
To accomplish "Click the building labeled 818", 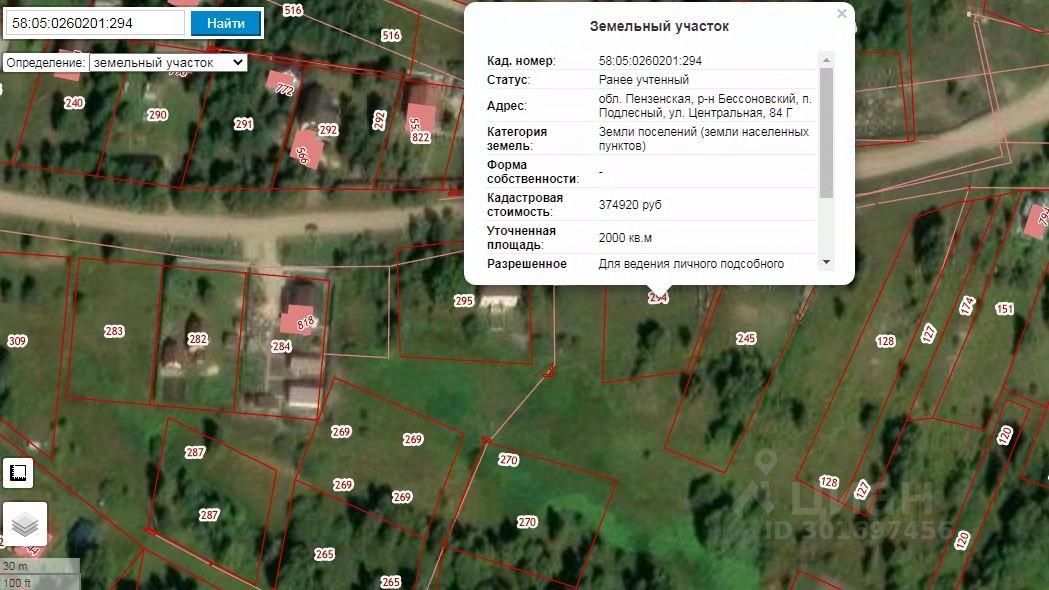I will [298, 320].
